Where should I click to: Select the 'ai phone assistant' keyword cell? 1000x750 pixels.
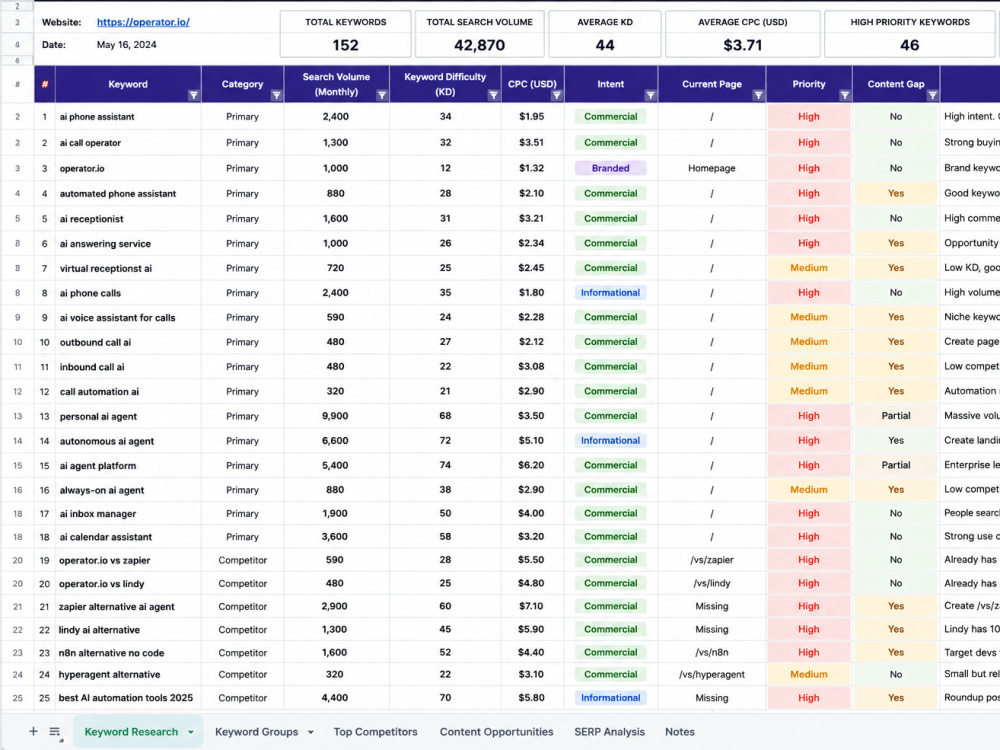tap(128, 117)
